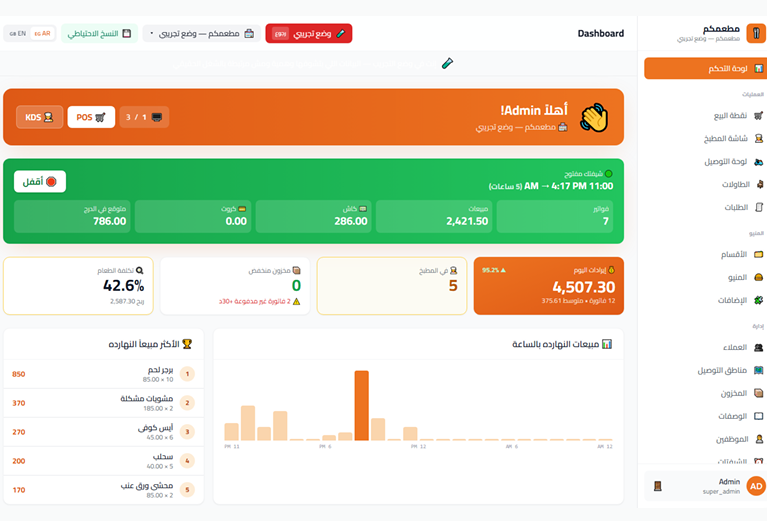Click the logout door icon beside Admin

pos(657,486)
